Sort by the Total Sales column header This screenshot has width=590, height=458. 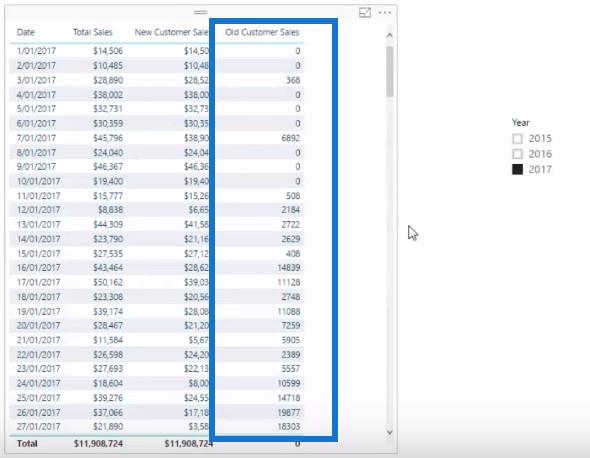pos(93,32)
